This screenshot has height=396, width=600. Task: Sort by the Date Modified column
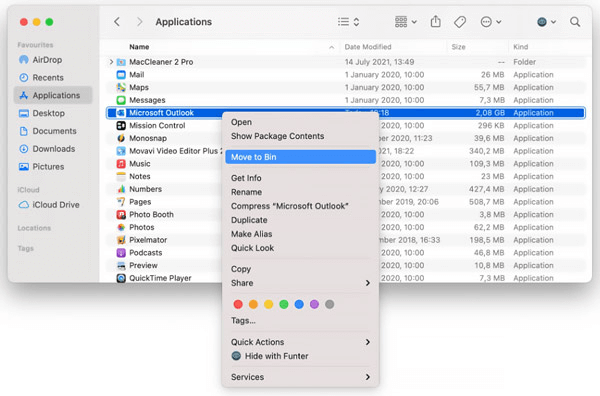tap(368, 47)
